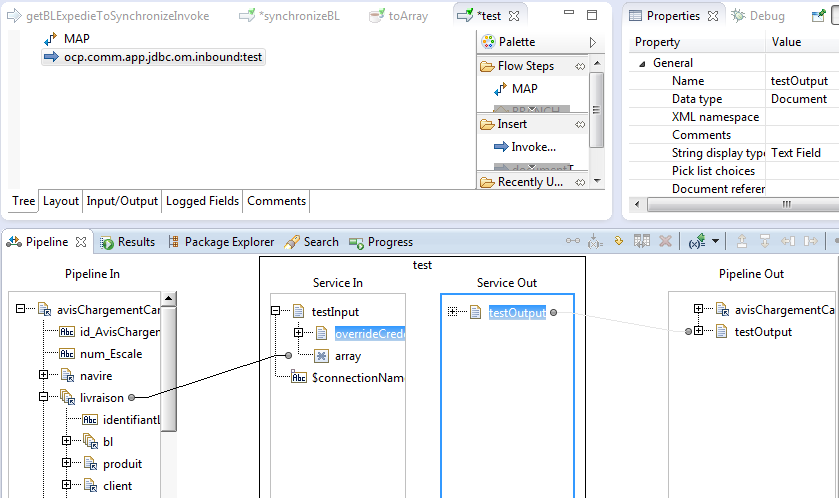
Task: Expand the produit node in Pipeline In
Action: [66, 463]
